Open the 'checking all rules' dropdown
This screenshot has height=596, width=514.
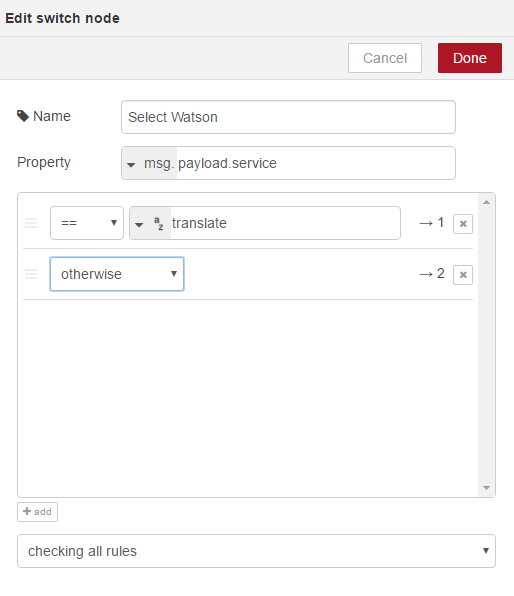[256, 551]
